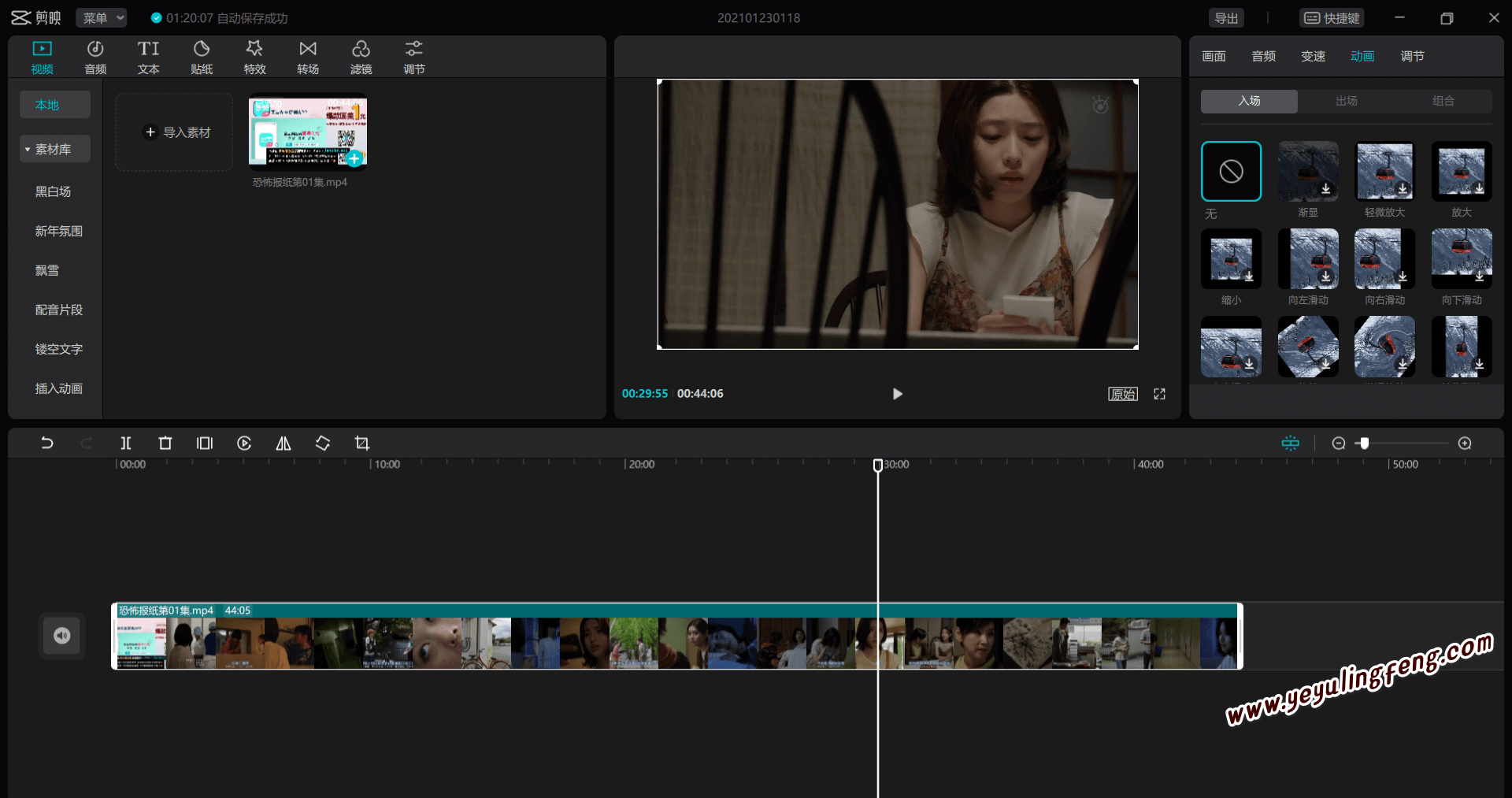Open the 特效 effects tab
Image resolution: width=1512 pixels, height=798 pixels.
254,58
